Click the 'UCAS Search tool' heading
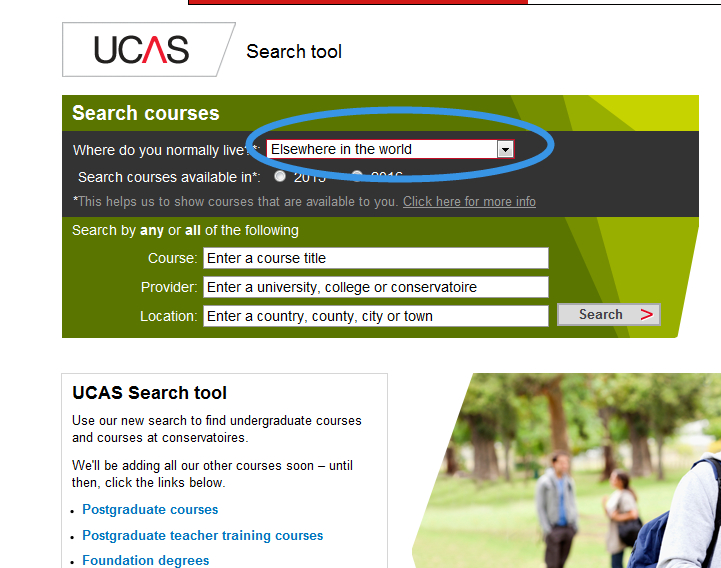721x568 pixels. (x=149, y=393)
